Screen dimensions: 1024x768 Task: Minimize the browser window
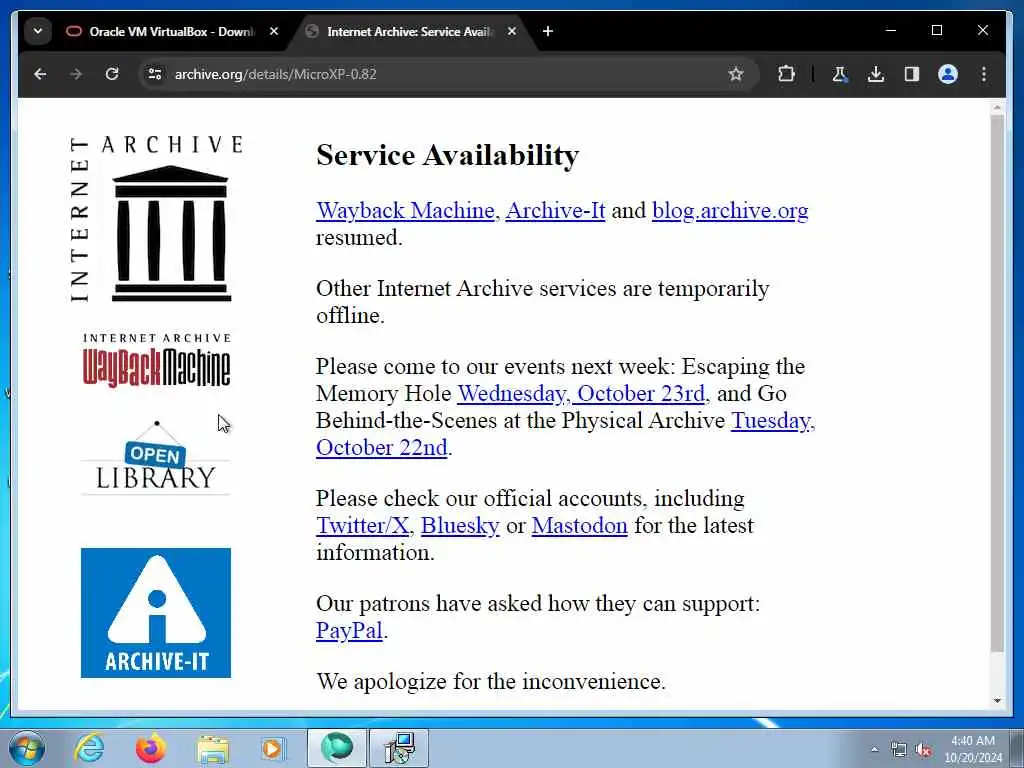coord(891,31)
